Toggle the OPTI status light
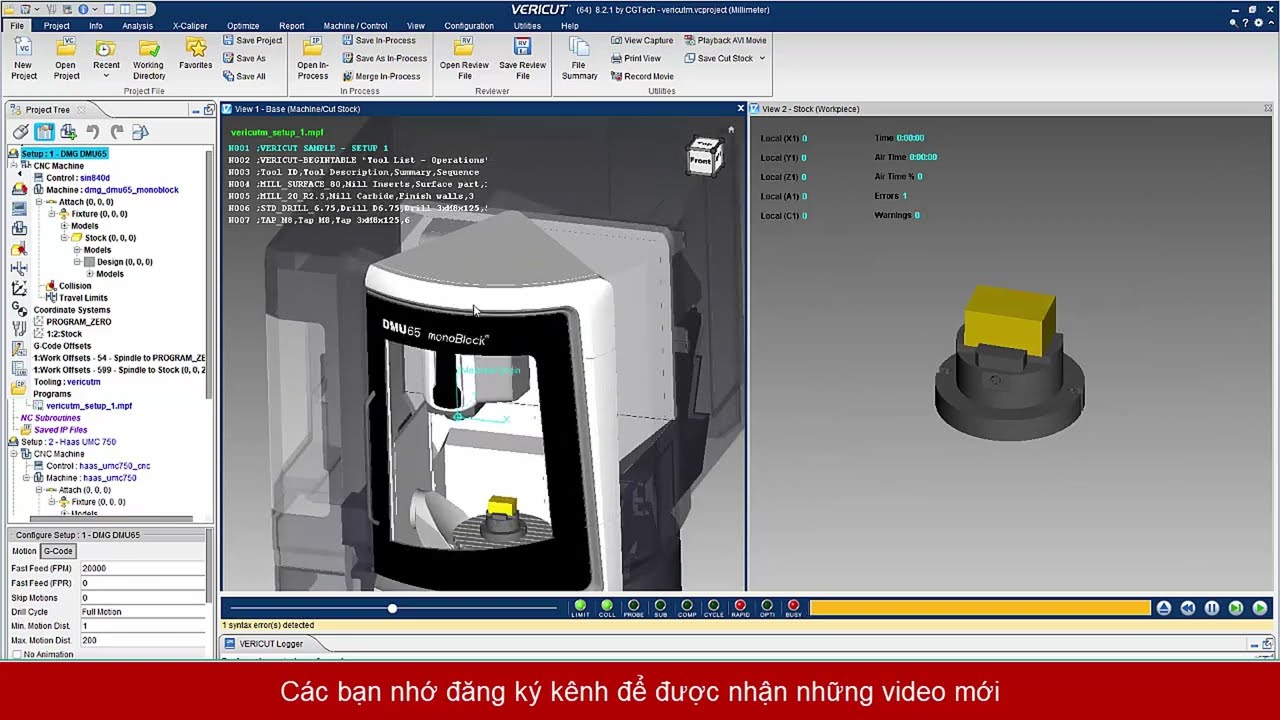The width and height of the screenshot is (1280, 720). point(767,607)
